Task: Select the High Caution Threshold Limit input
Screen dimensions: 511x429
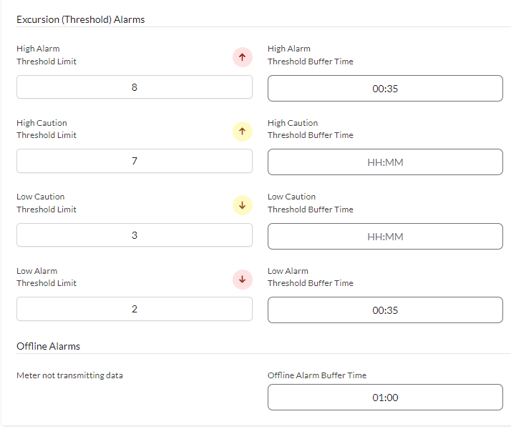Action: coord(134,161)
